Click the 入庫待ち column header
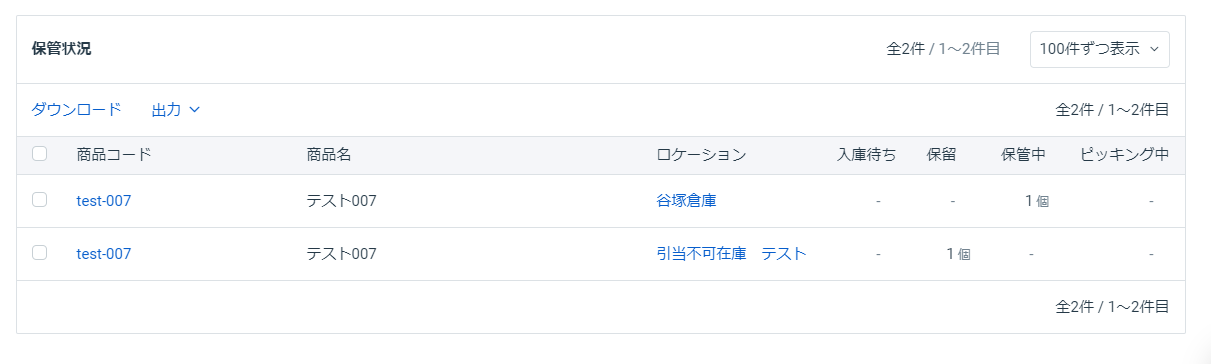 point(866,155)
